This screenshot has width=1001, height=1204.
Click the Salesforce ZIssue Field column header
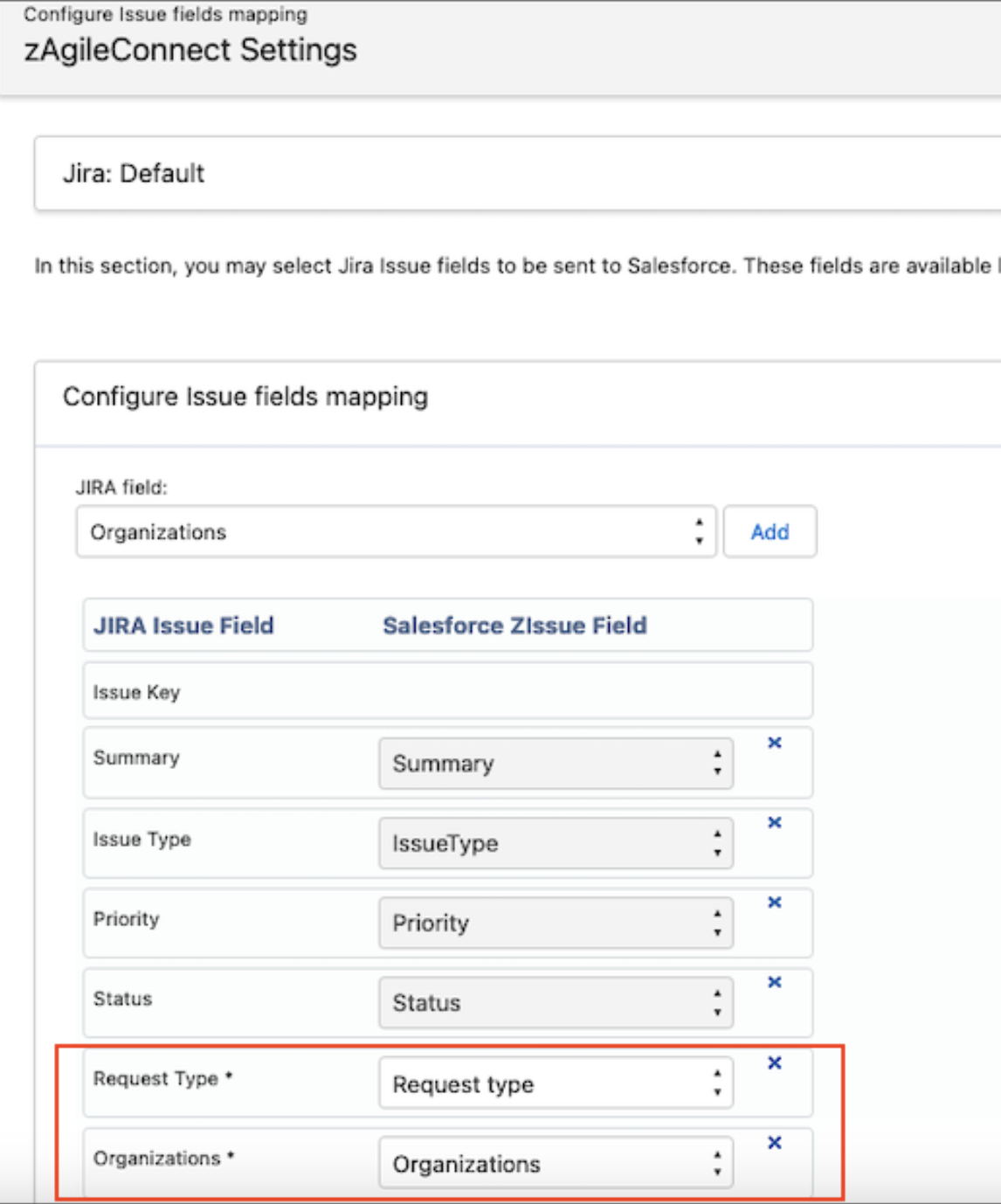coord(514,626)
